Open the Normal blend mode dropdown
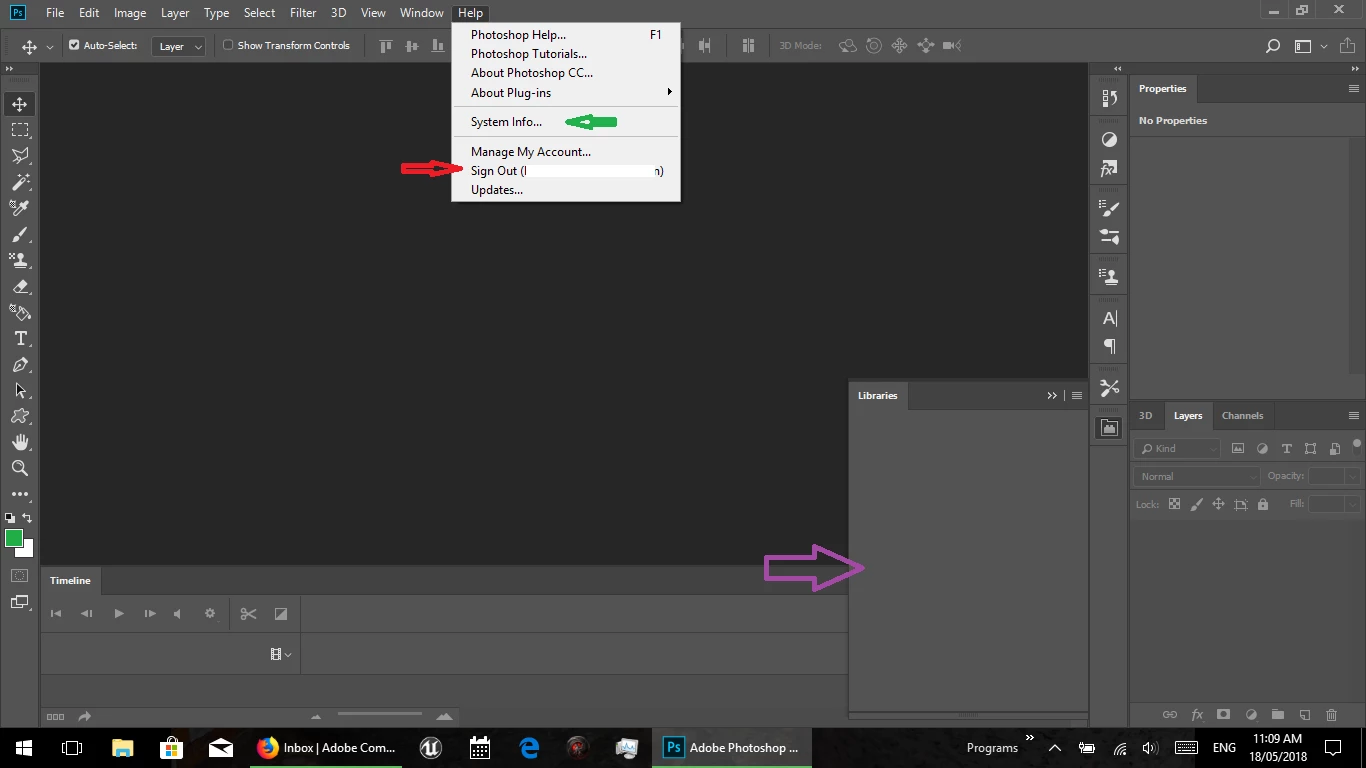This screenshot has width=1366, height=768. coord(1197,477)
